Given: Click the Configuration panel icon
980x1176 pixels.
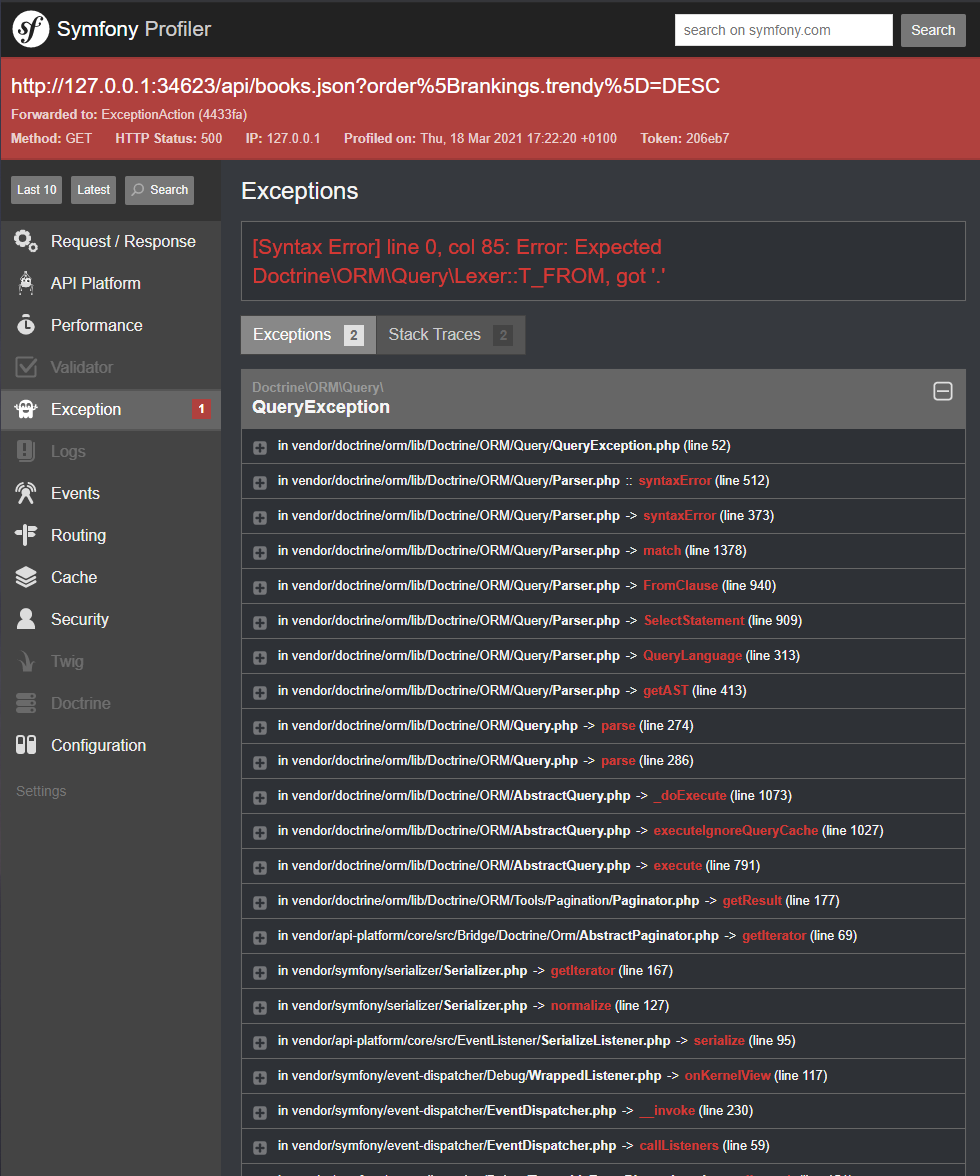Looking at the screenshot, I should point(25,745).
